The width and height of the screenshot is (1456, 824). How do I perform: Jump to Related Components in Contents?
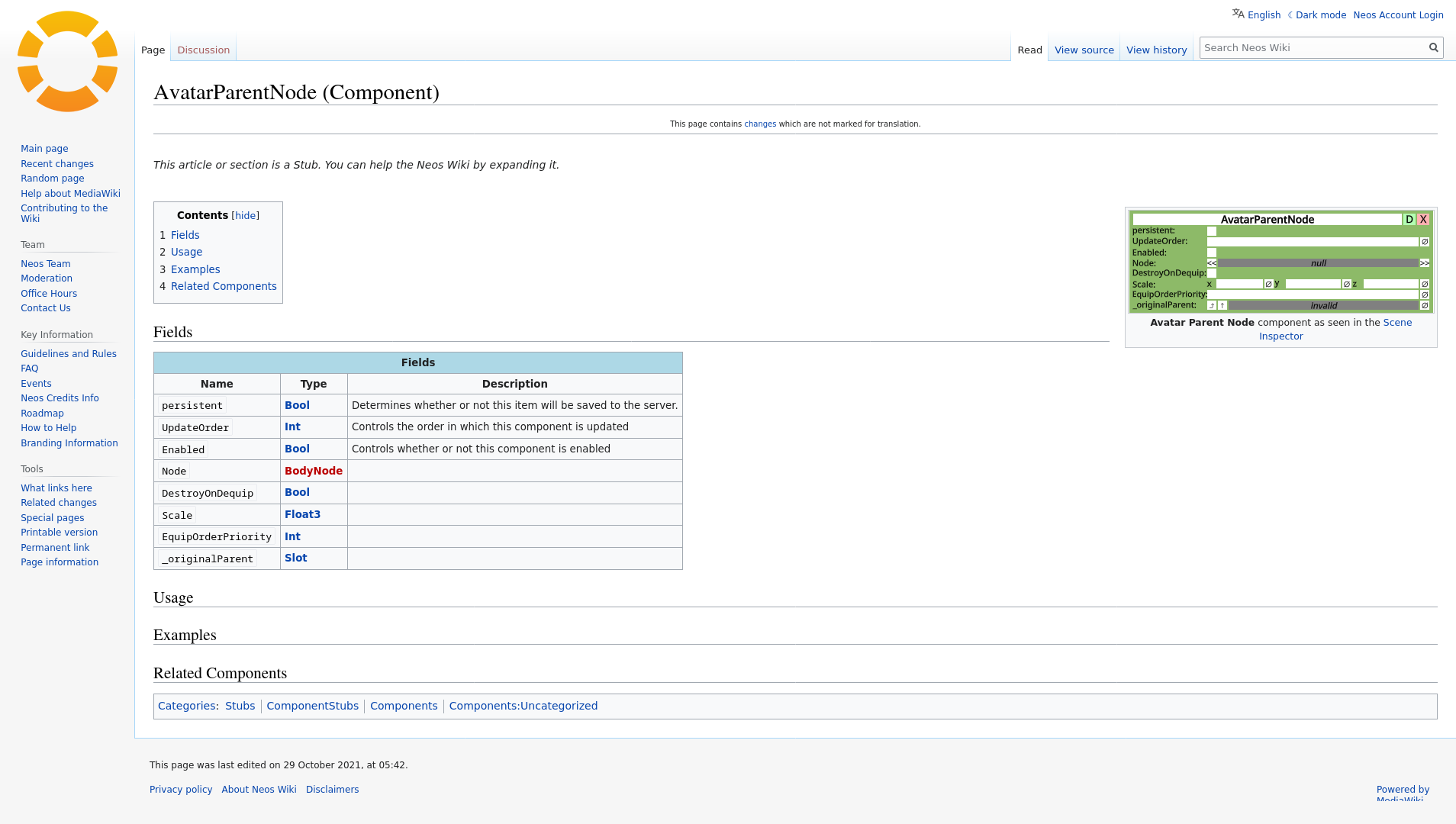pos(224,286)
